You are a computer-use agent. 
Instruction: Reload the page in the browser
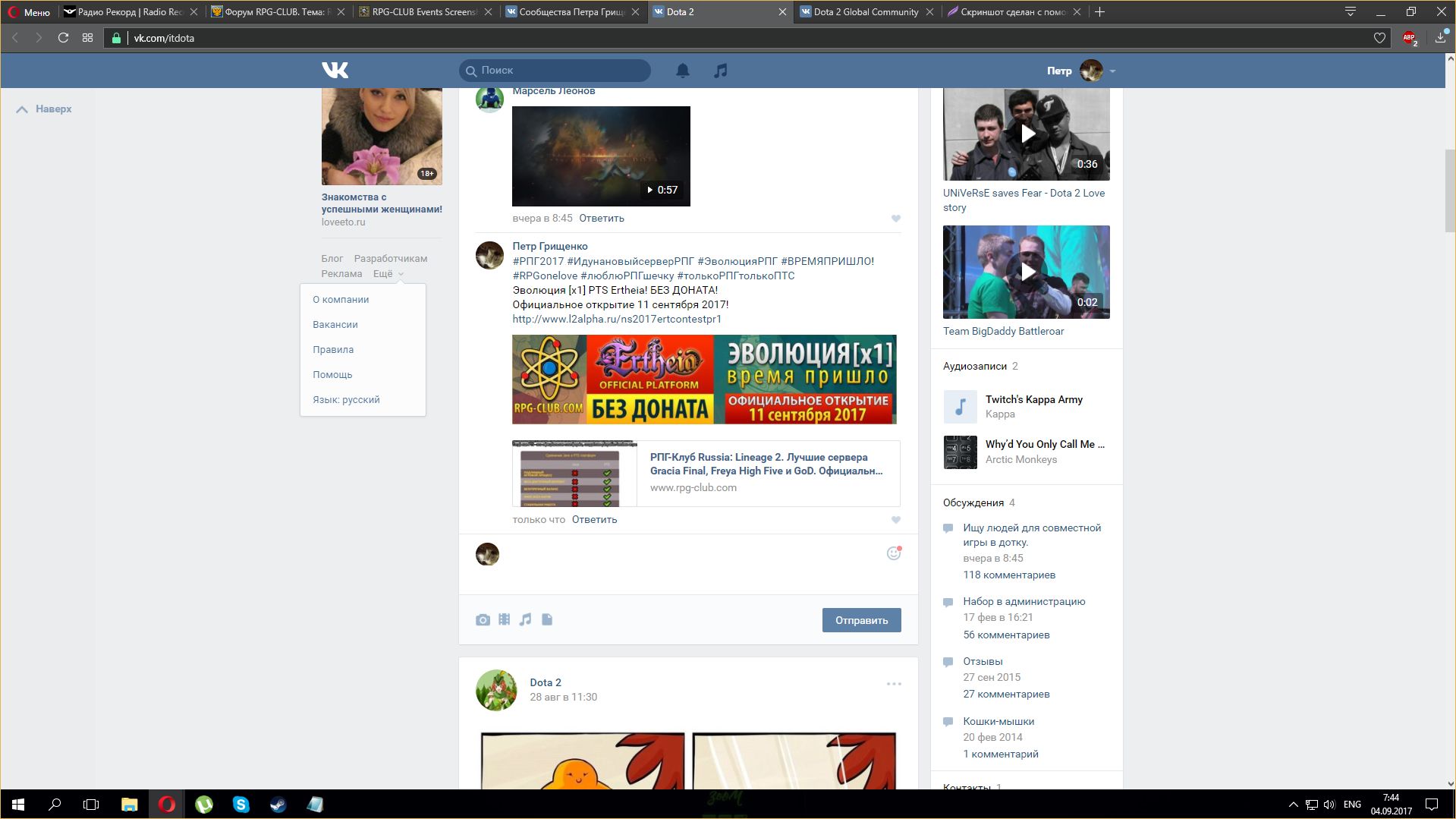[64, 38]
